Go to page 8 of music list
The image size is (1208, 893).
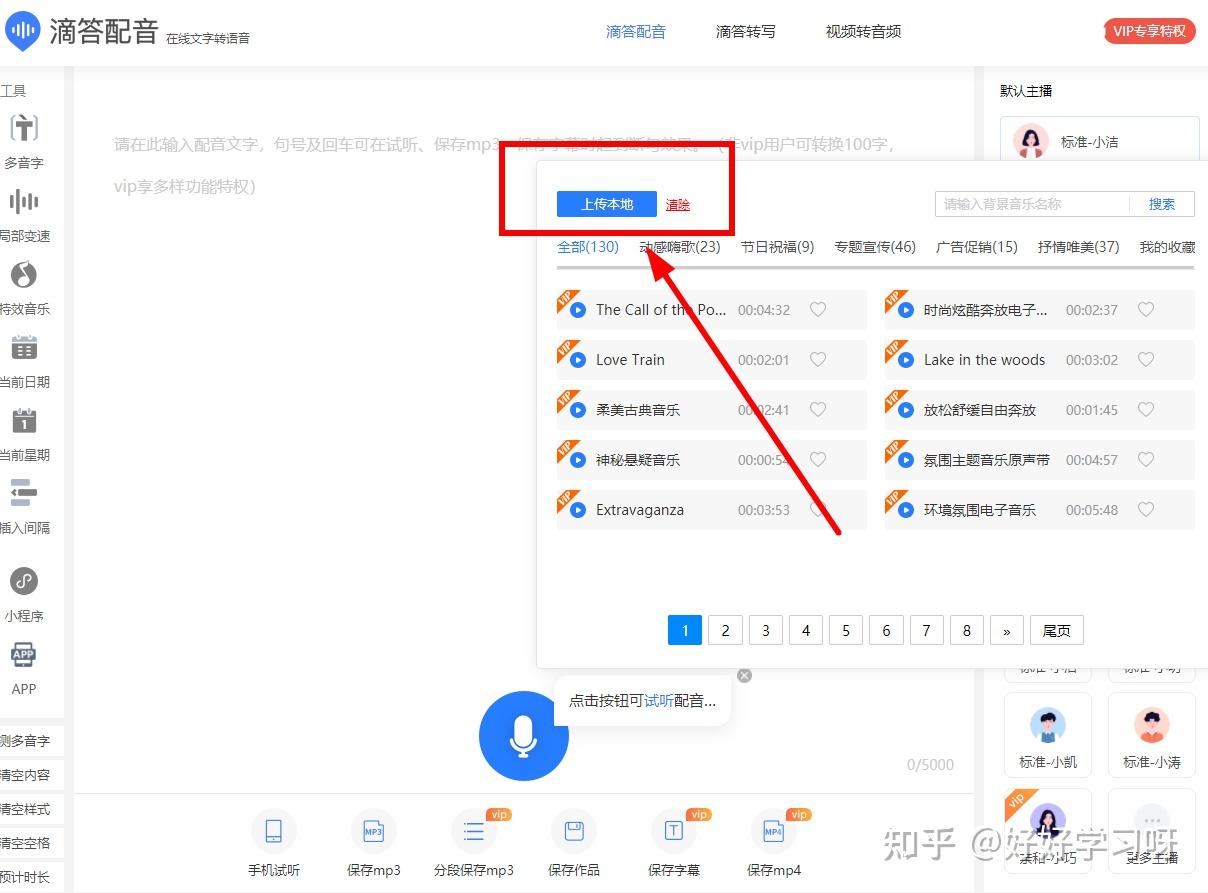(967, 631)
